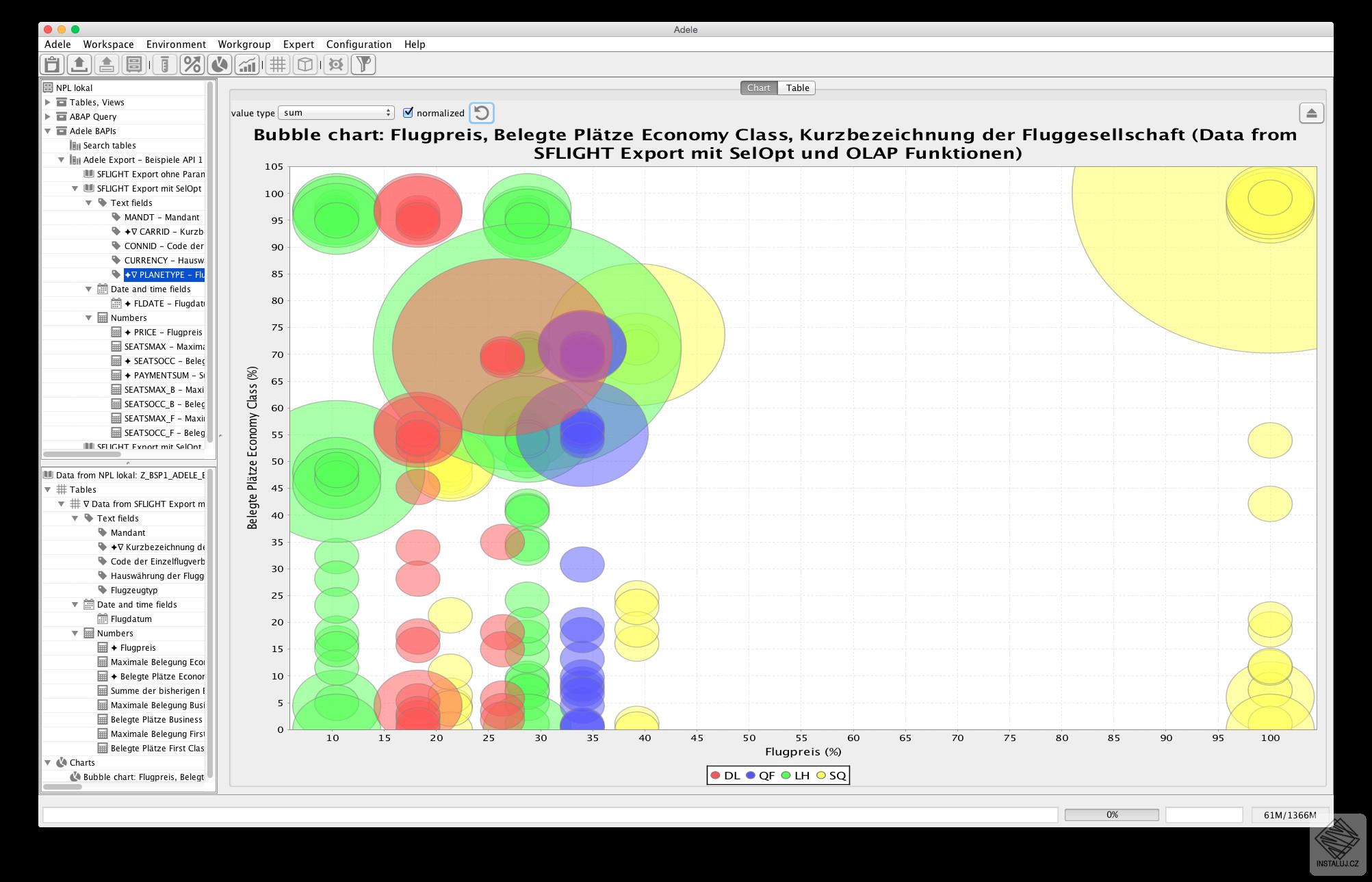The height and width of the screenshot is (882, 1372).
Task: Expand the ABAP Query tree node
Action: (48, 116)
